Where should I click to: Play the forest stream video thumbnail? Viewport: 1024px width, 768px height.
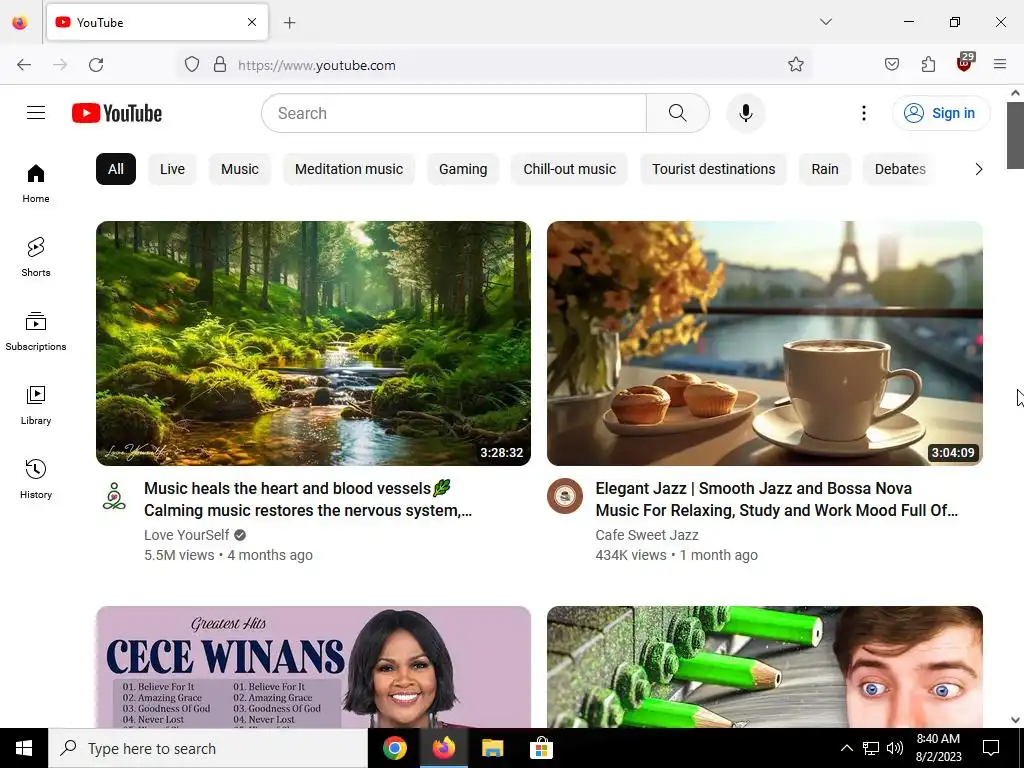[313, 344]
